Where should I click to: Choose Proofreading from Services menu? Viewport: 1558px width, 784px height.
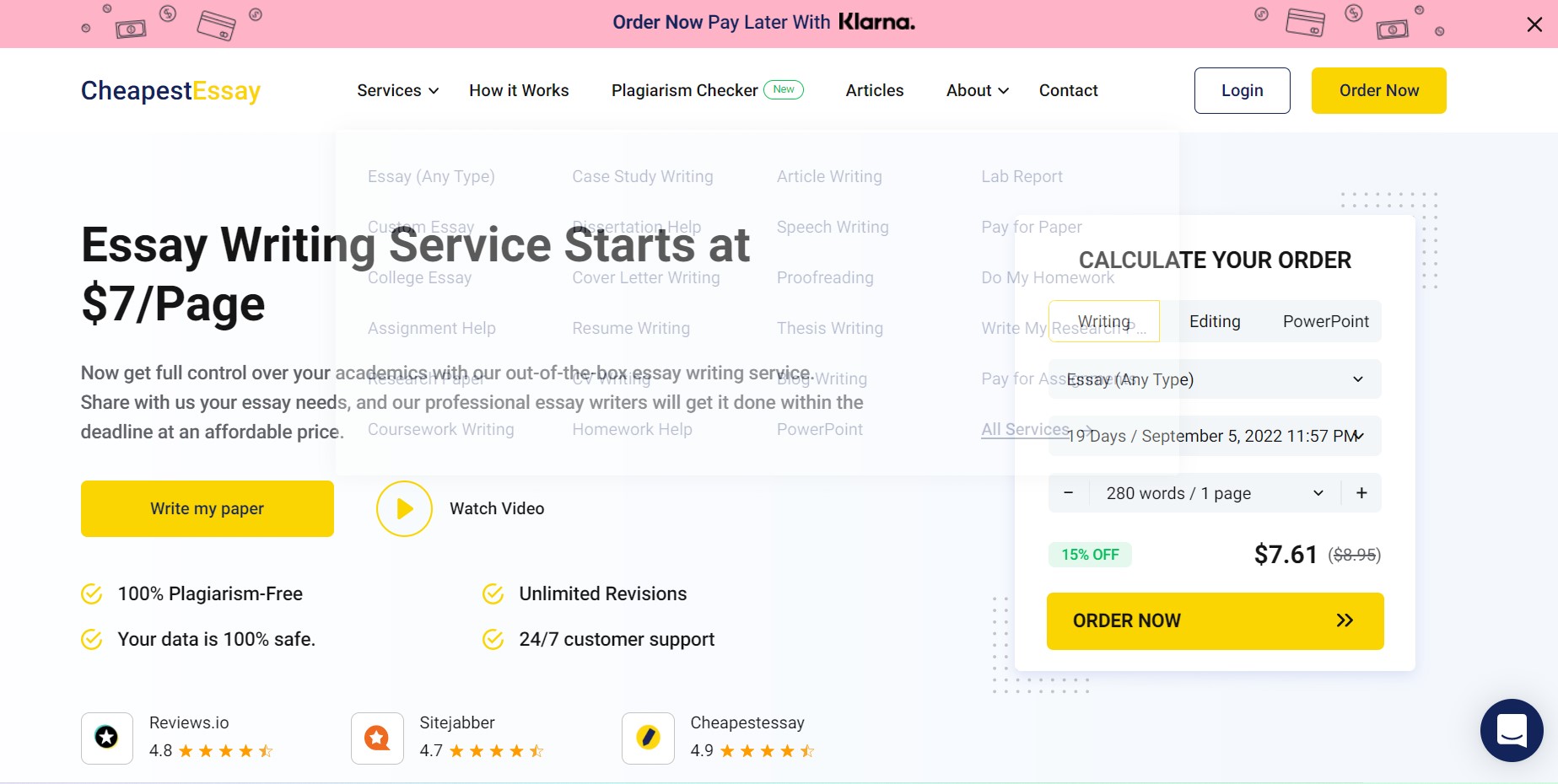pos(825,277)
